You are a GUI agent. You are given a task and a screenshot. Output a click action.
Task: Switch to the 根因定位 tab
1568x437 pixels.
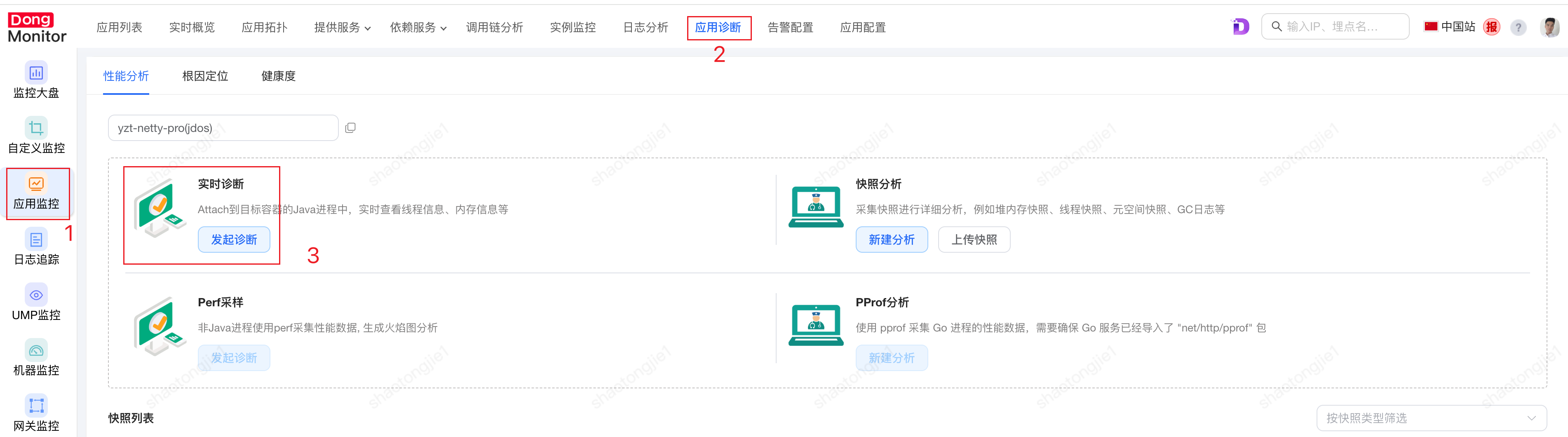click(205, 76)
